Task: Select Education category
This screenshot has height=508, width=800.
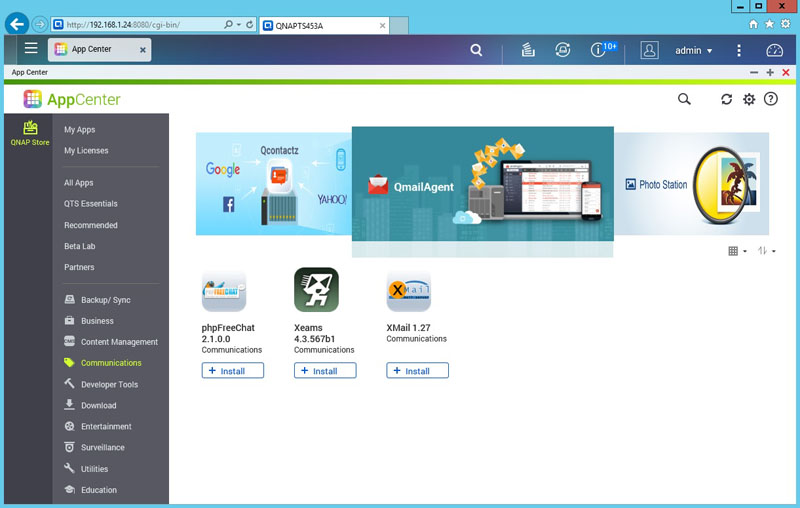Action: 90,490
